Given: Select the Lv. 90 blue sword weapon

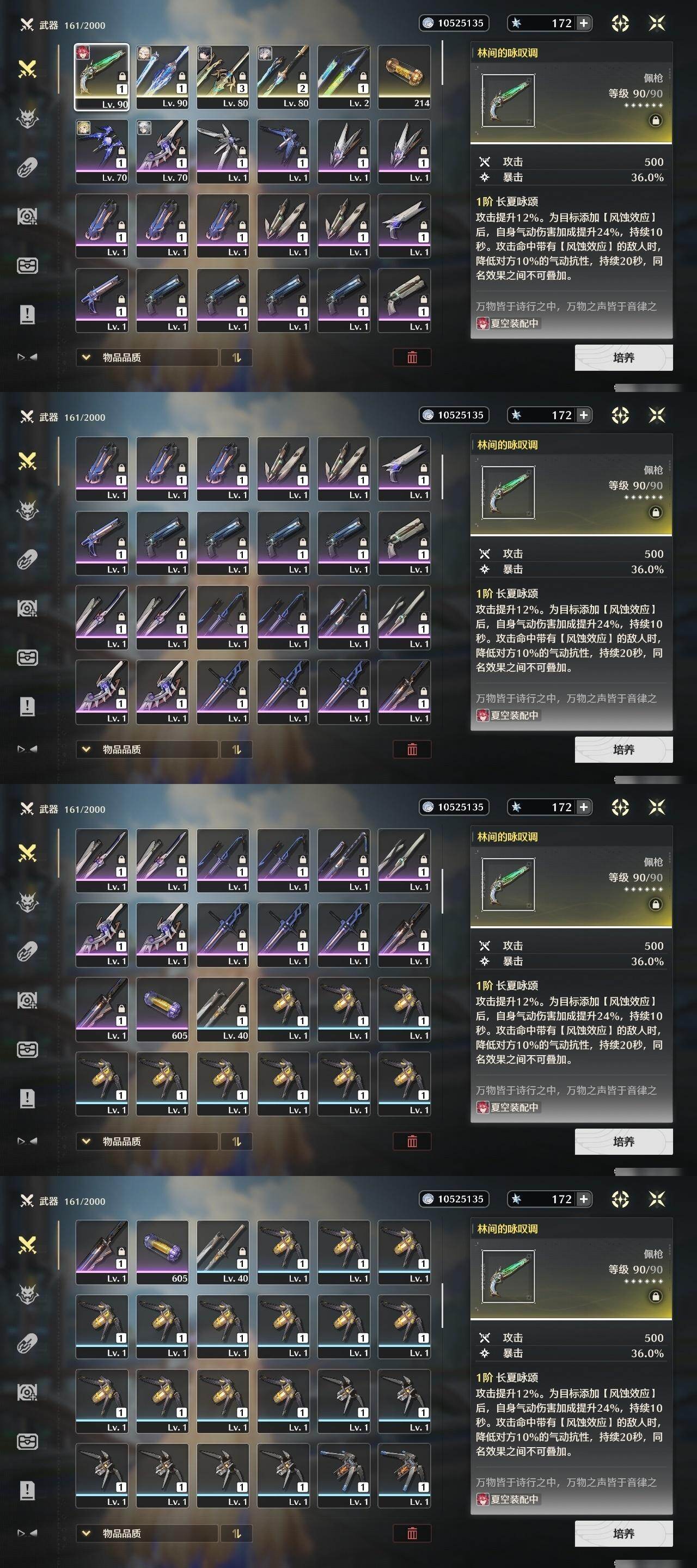Looking at the screenshot, I should click(162, 77).
